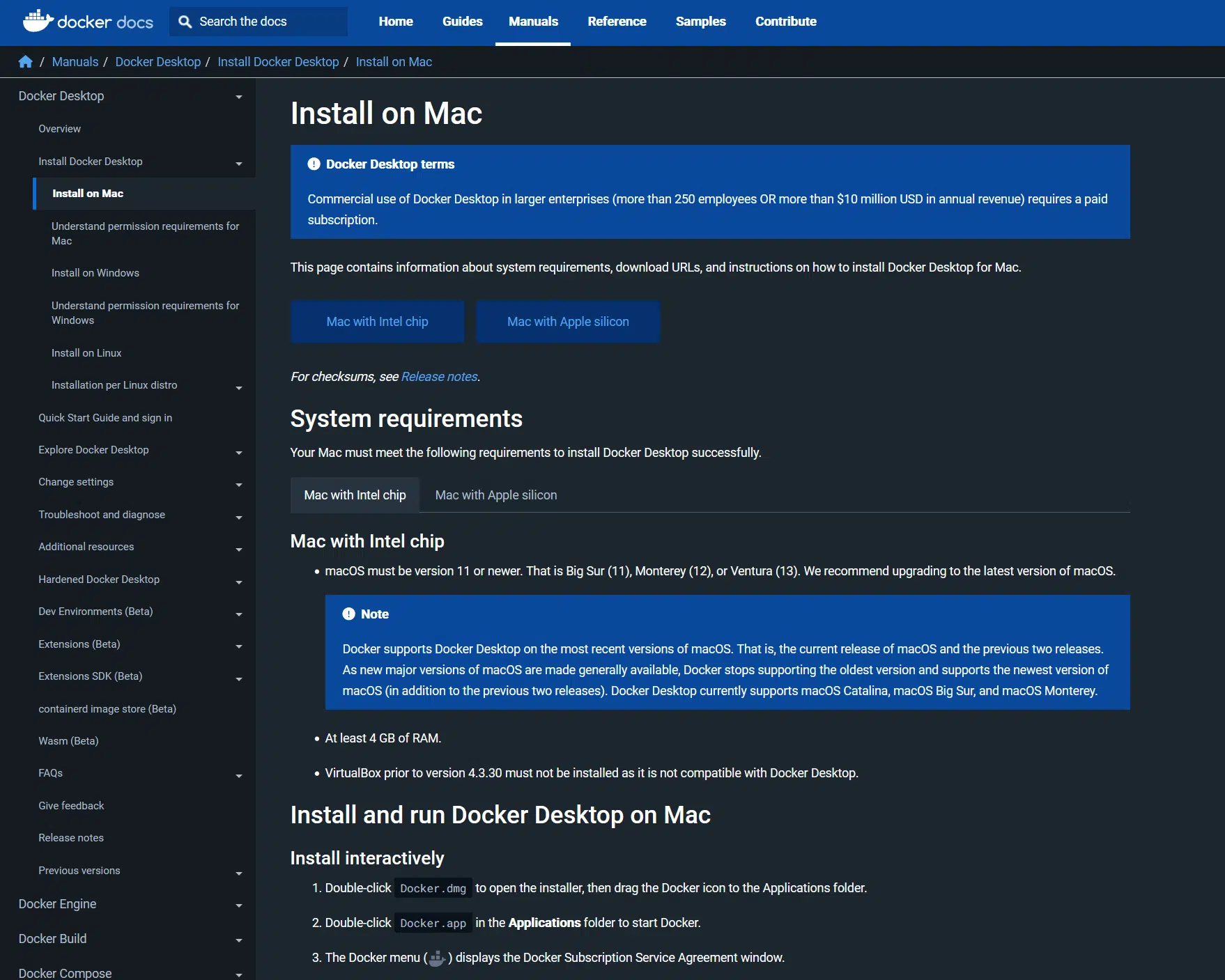The height and width of the screenshot is (980, 1225).
Task: Expand Previous versions arrow
Action: tap(239, 873)
